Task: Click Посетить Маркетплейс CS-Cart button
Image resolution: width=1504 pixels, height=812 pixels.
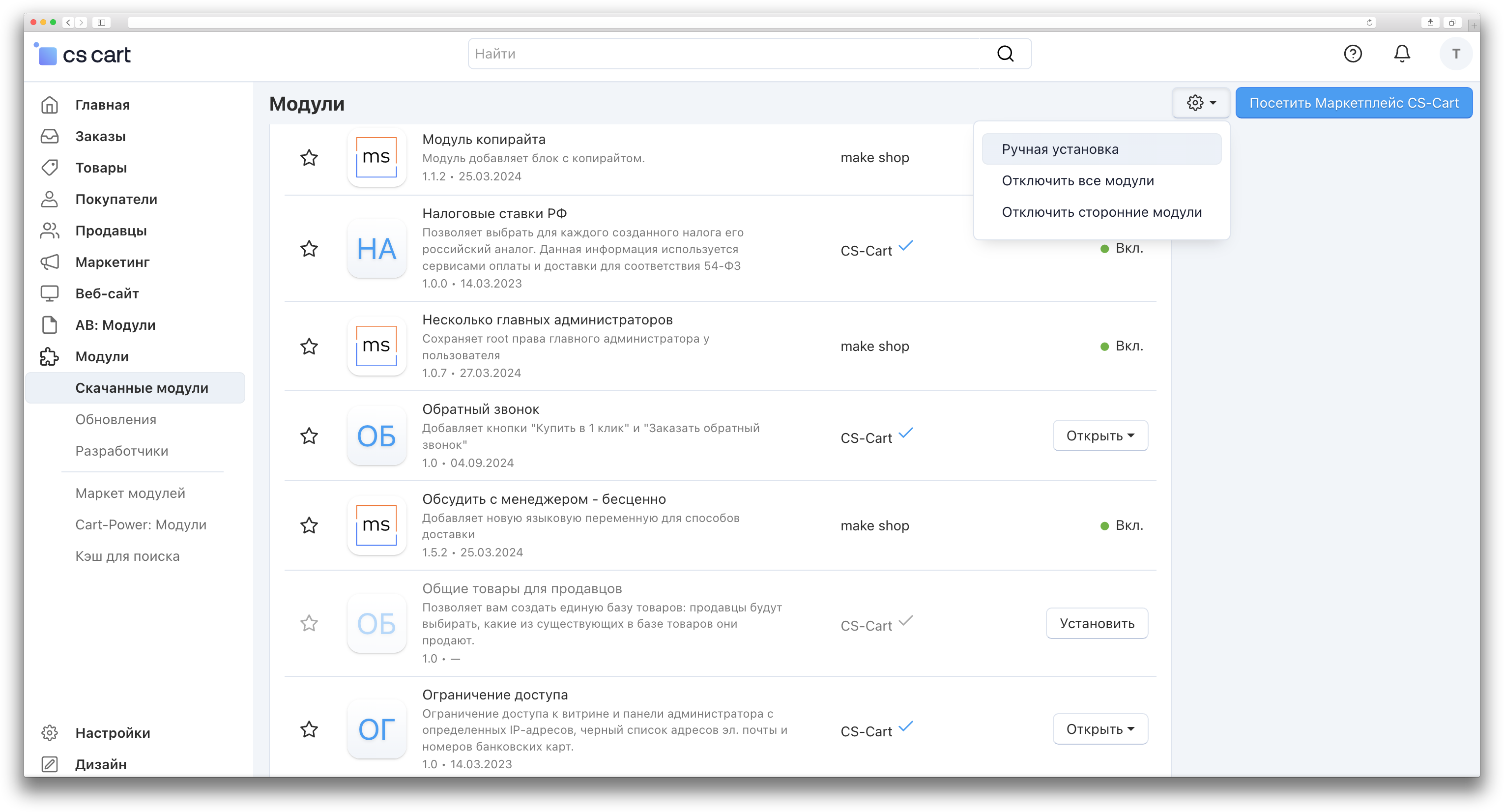Action: 1354,103
